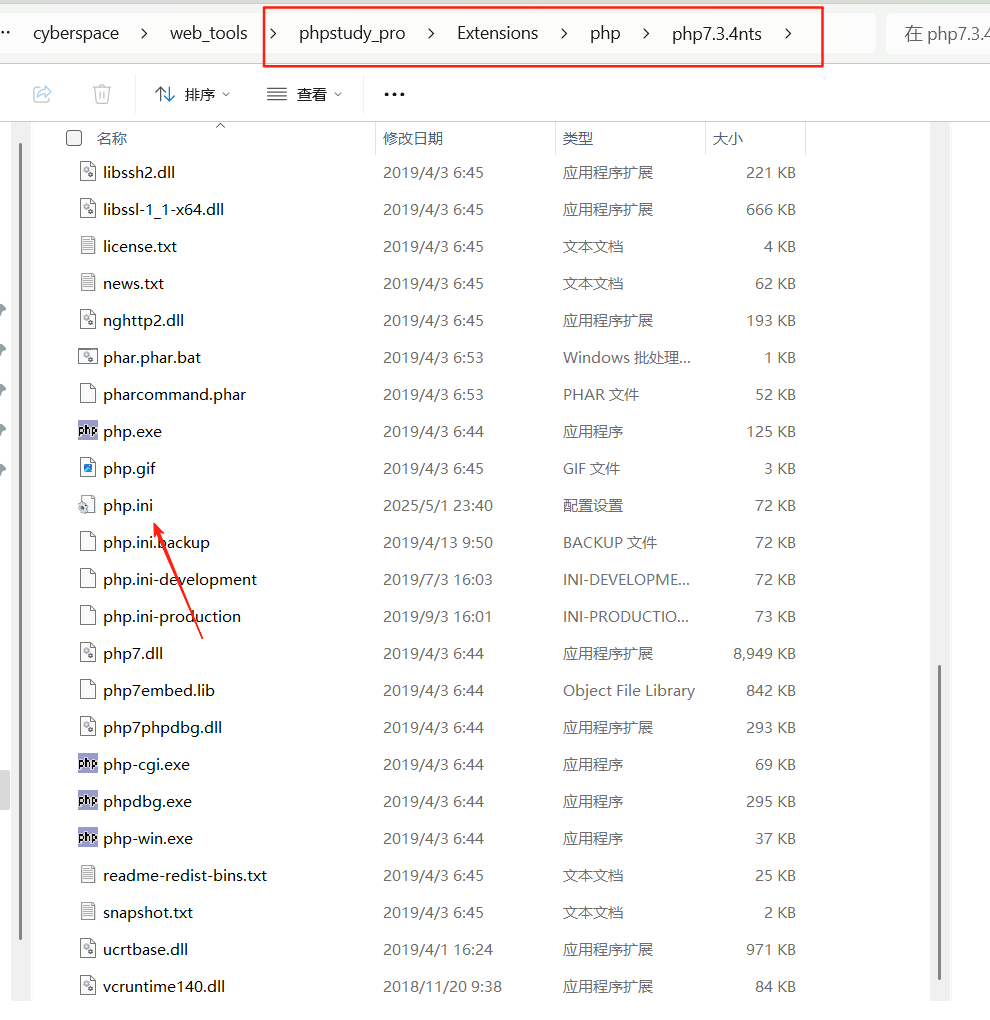Click the php7.dll file icon
Screen dimensions: 990x1020
click(x=88, y=652)
